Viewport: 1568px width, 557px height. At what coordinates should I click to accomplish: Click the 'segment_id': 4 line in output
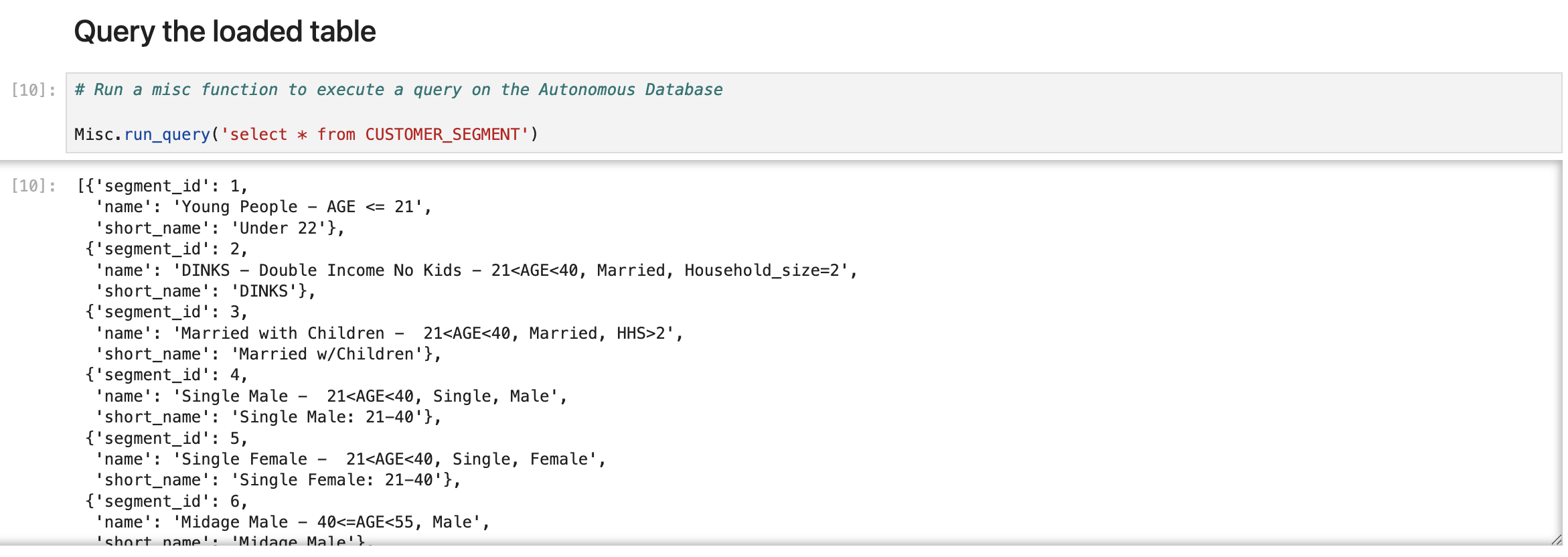(167, 375)
